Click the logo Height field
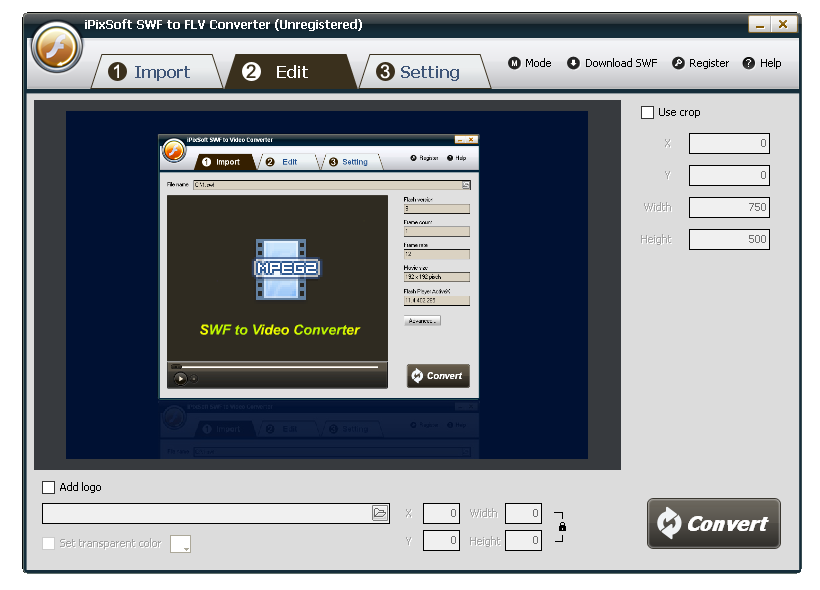820x590 pixels. 523,540
